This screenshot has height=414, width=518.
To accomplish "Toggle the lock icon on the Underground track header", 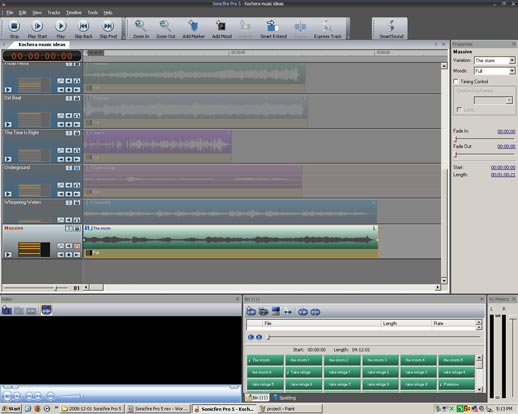I will tap(77, 168).
